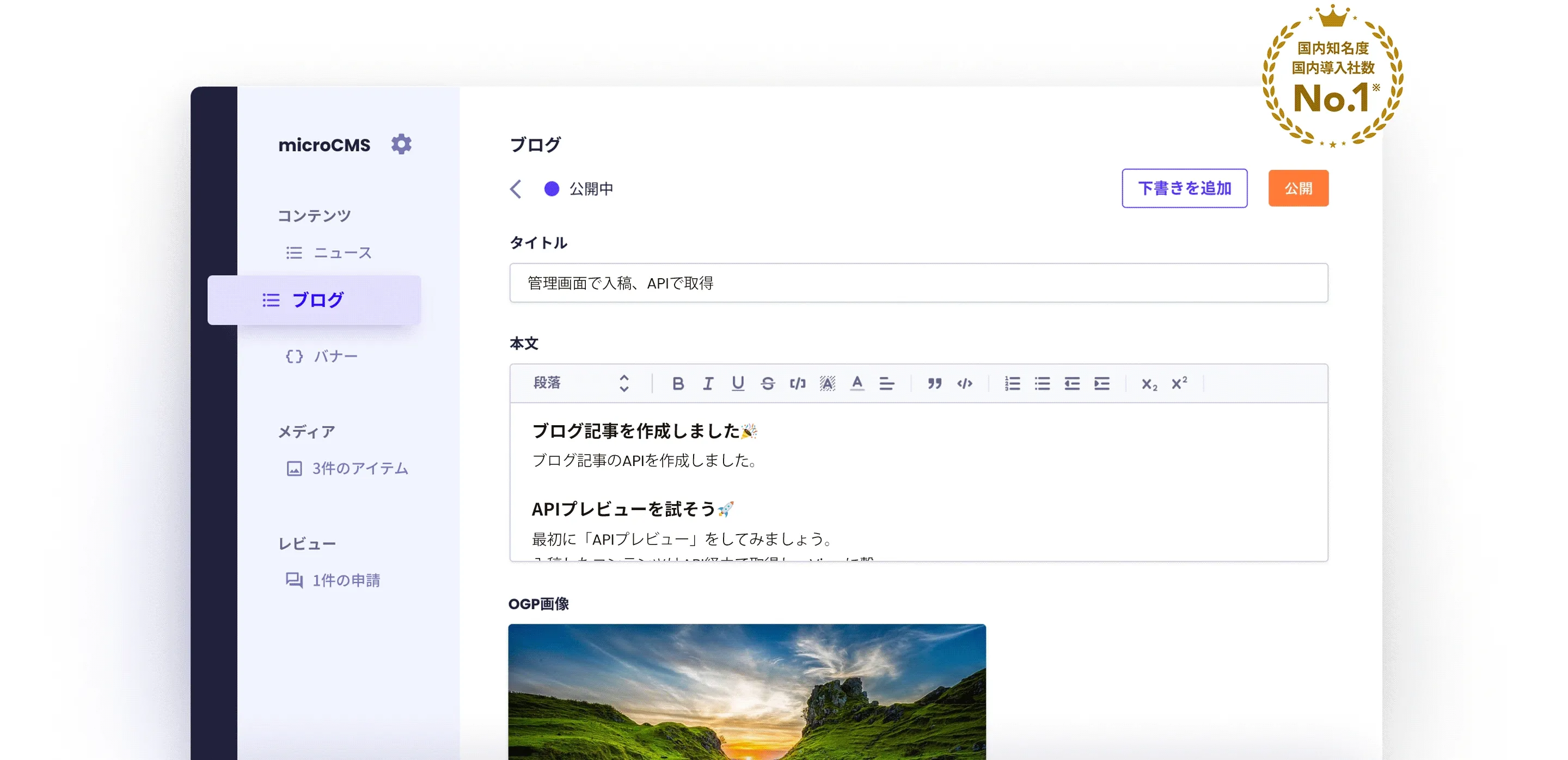Open media 3件のアイテム
1568x760 pixels.
(x=347, y=468)
